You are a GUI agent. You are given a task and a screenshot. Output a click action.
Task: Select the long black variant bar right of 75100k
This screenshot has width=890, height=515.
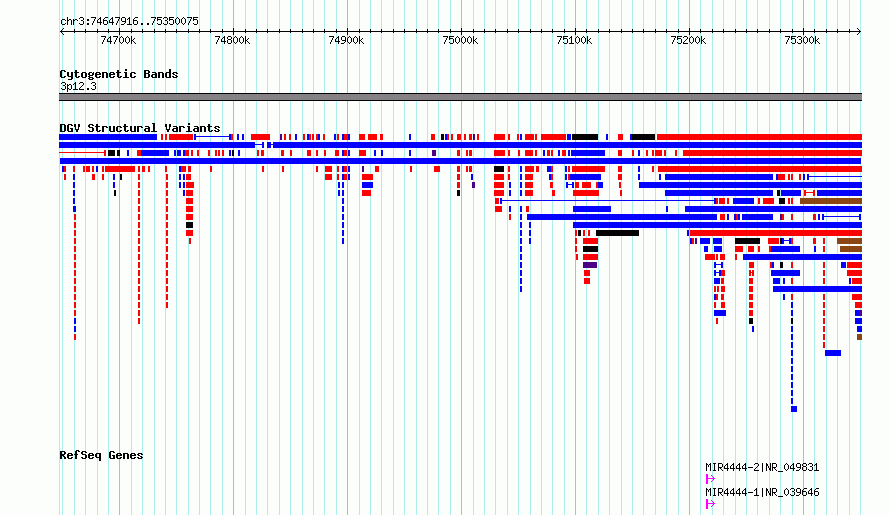click(x=618, y=233)
